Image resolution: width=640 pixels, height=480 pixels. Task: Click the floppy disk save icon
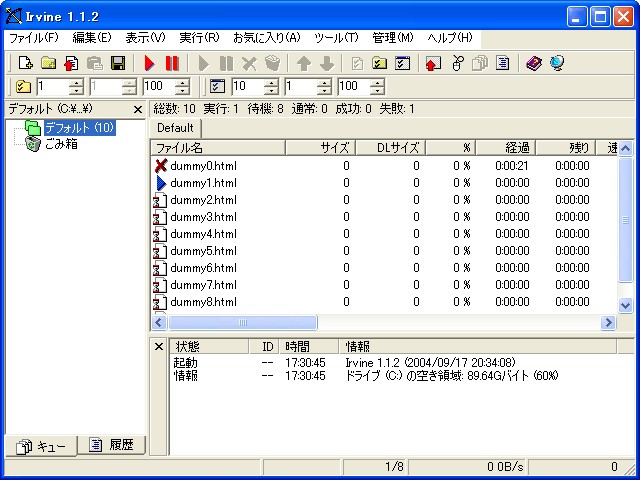point(118,63)
